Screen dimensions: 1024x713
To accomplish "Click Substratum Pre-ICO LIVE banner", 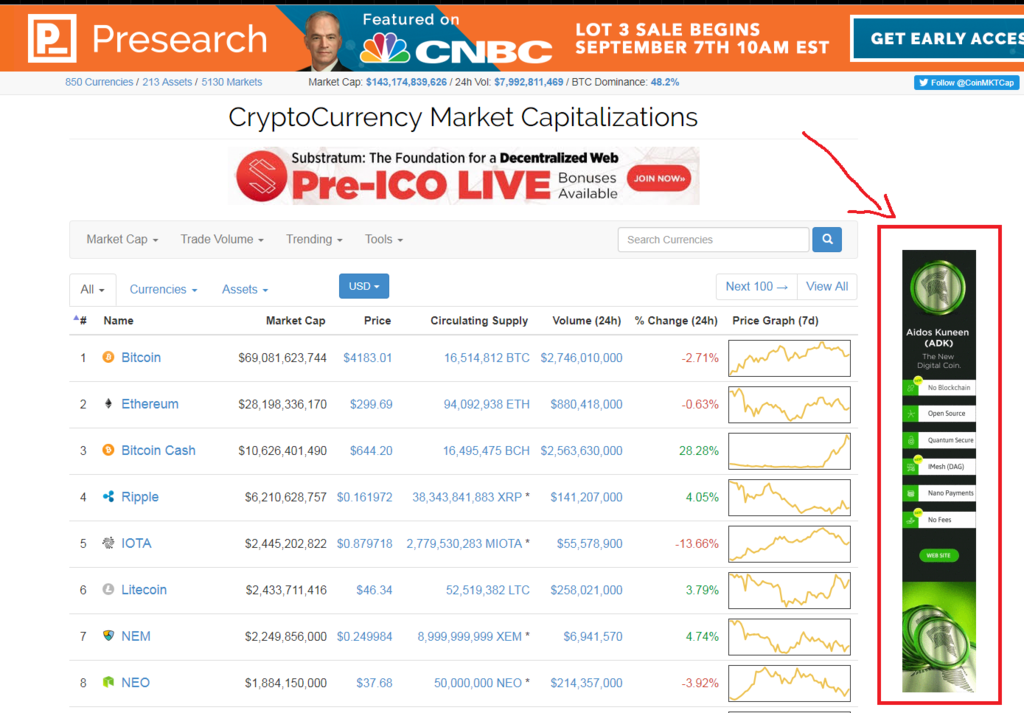I will coord(464,176).
